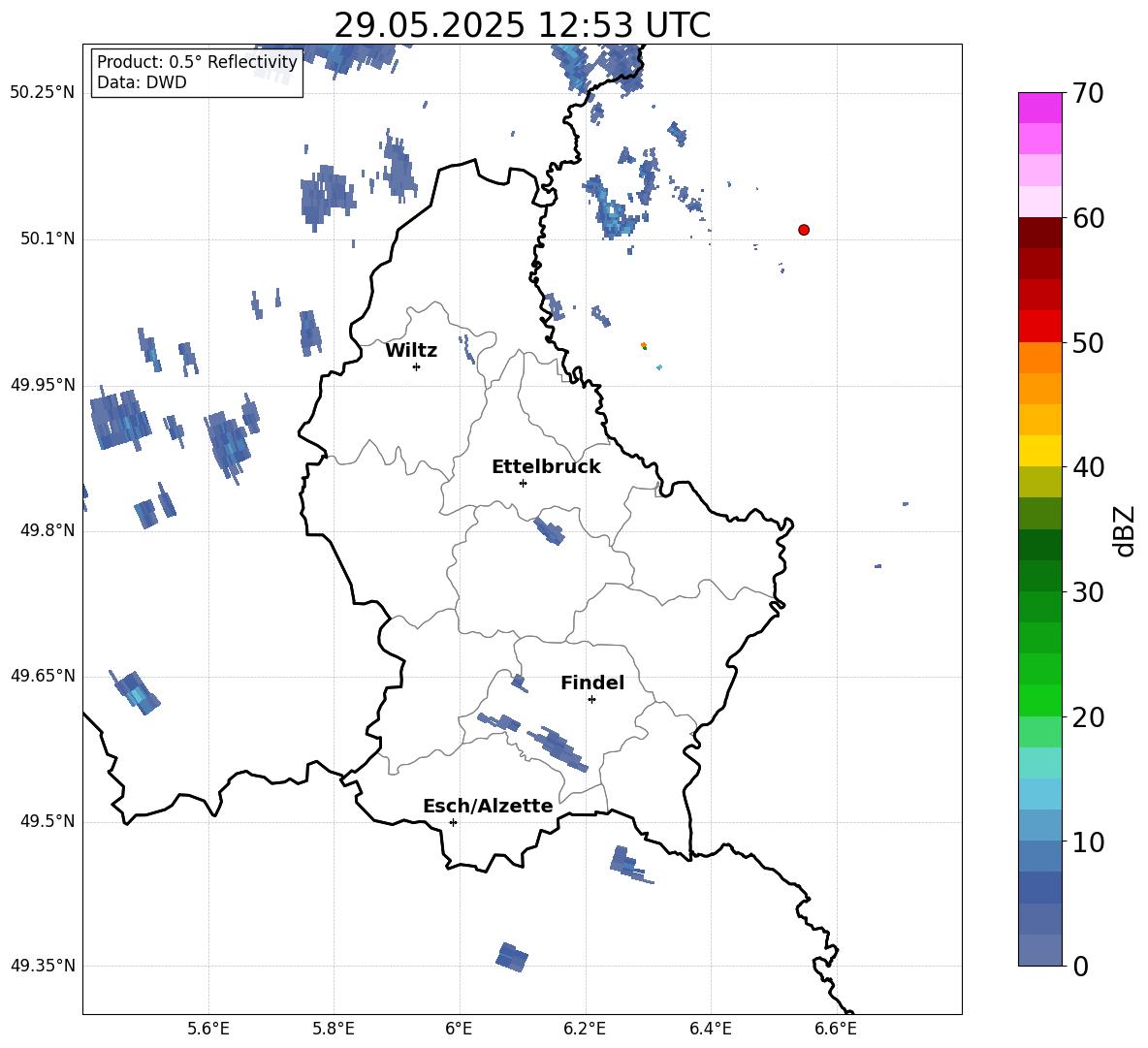Click the 50.25°N latitude label
This screenshot has height=1048, width=1148.
click(43, 93)
